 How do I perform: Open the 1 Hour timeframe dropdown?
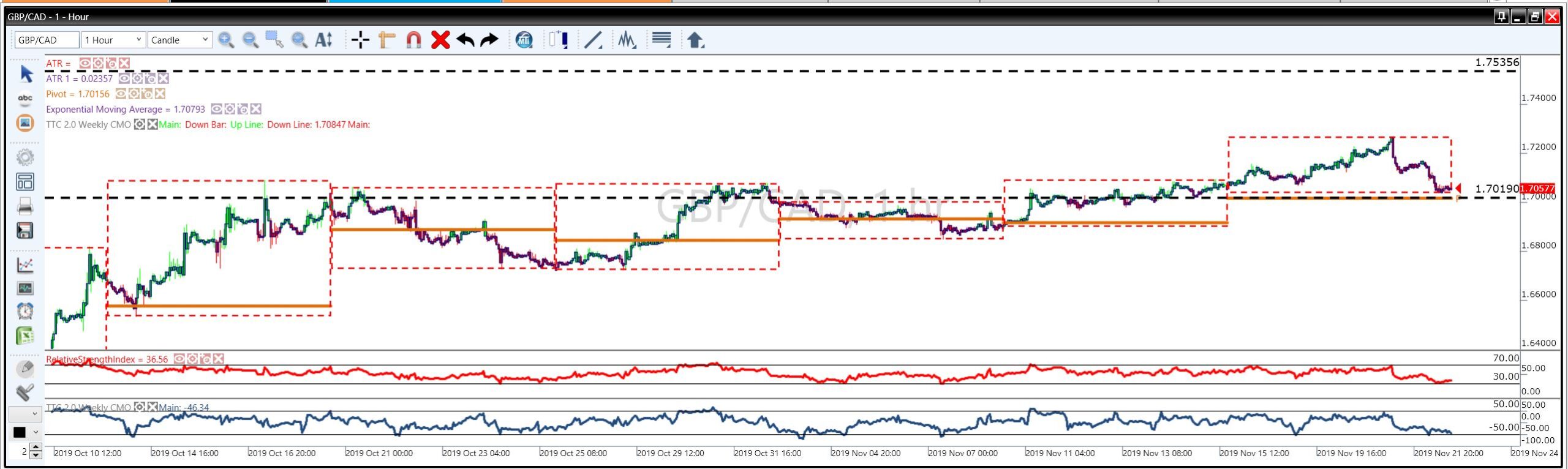[114, 40]
